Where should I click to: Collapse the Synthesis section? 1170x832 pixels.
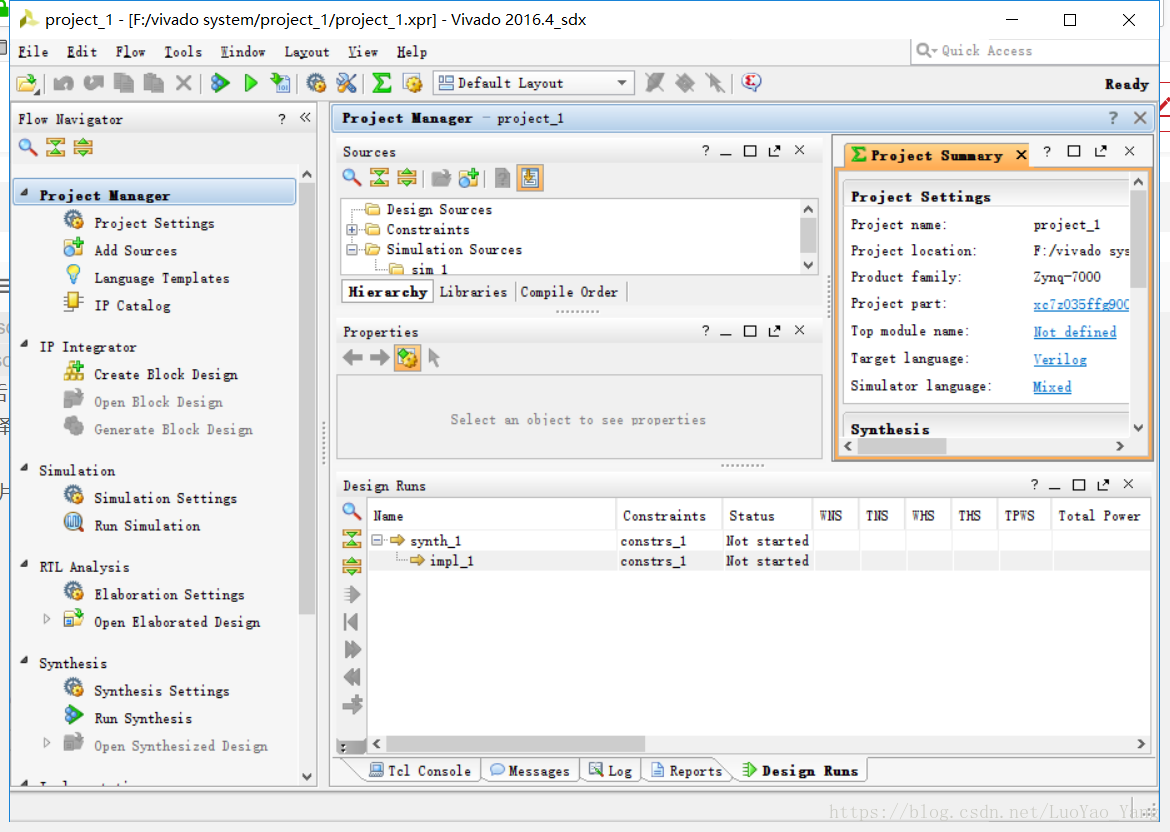(25, 661)
